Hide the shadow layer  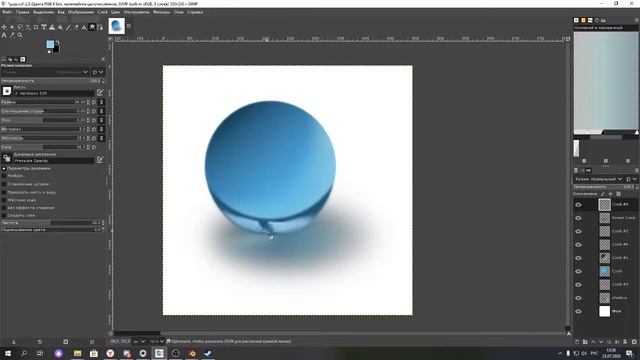click(578, 298)
